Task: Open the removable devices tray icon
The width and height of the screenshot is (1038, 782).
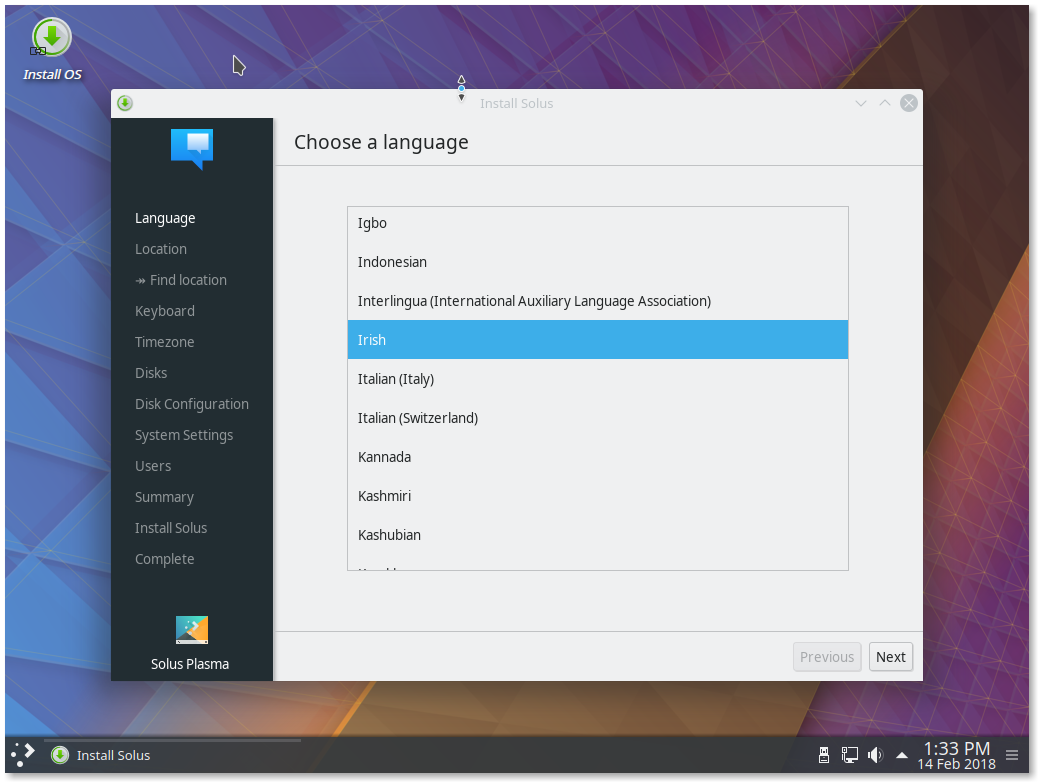Action: (x=824, y=755)
